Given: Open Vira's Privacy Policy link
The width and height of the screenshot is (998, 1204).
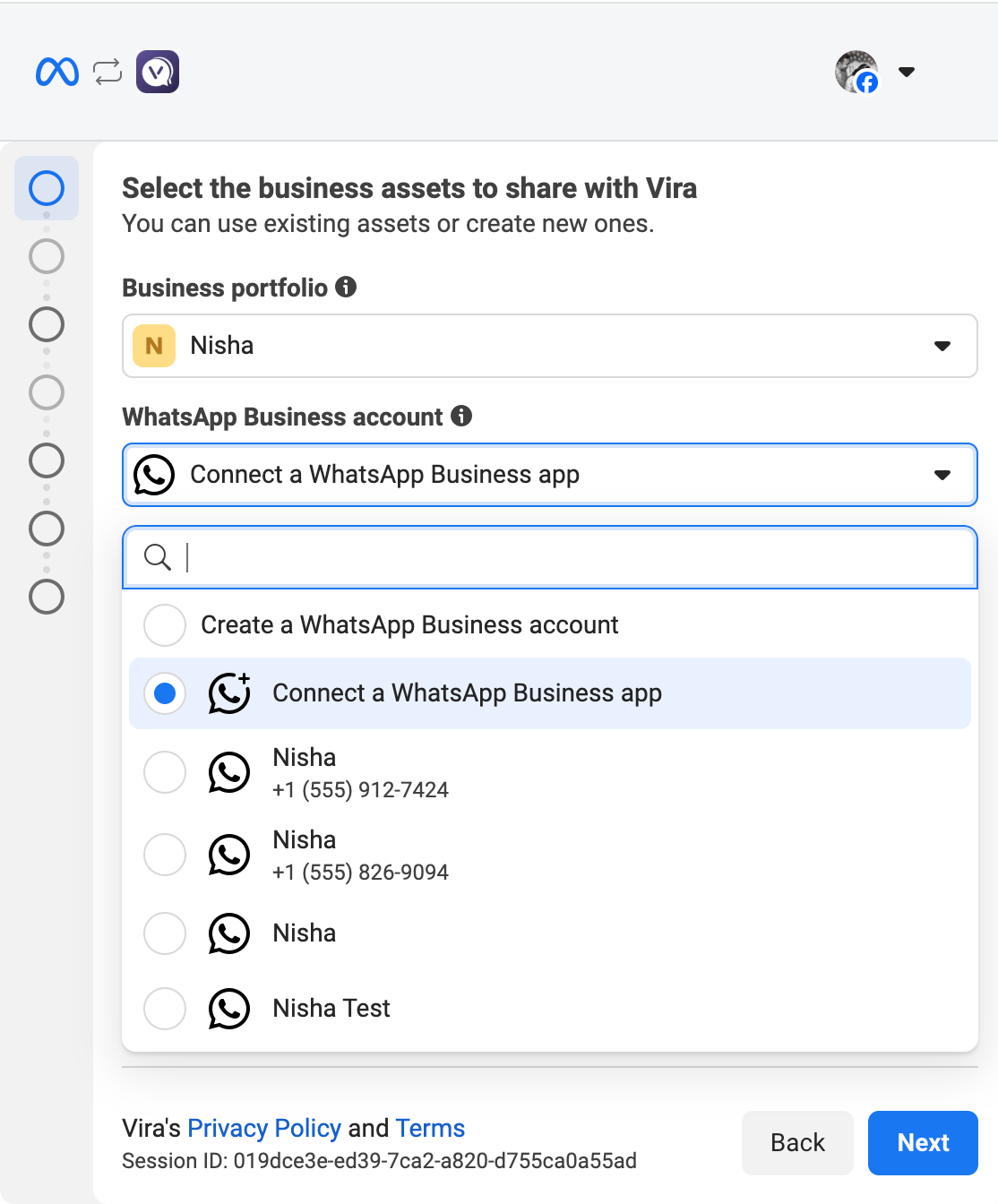Looking at the screenshot, I should (x=264, y=1128).
